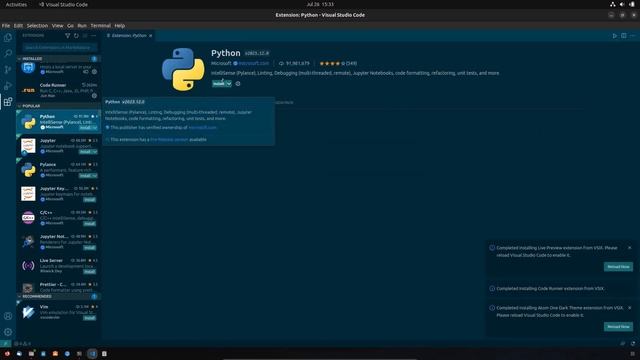The width and height of the screenshot is (640, 360).
Task: Open the Pre-Release version link in hover
Action: 169,140
